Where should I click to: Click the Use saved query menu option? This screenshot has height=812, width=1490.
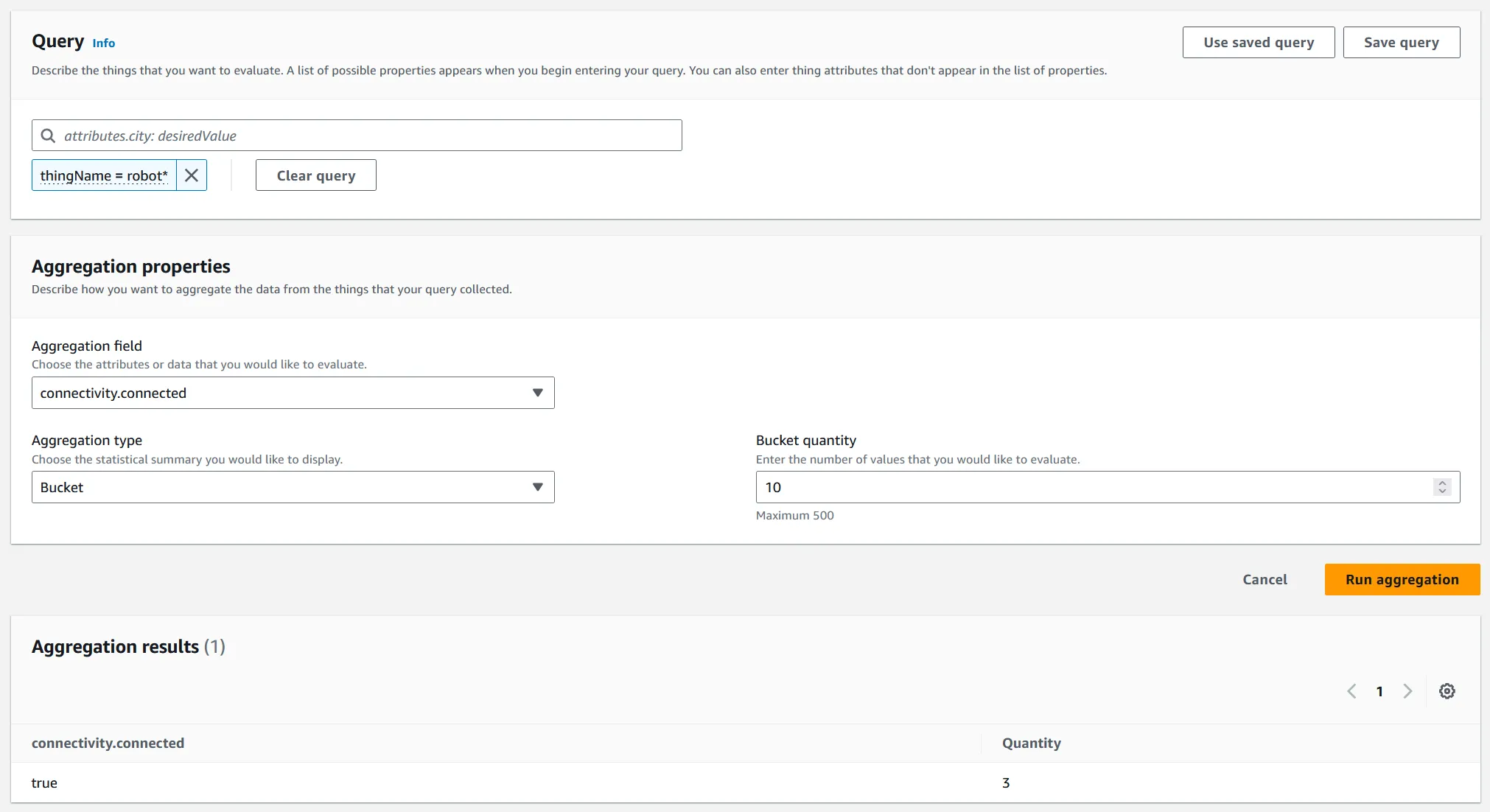pos(1258,42)
